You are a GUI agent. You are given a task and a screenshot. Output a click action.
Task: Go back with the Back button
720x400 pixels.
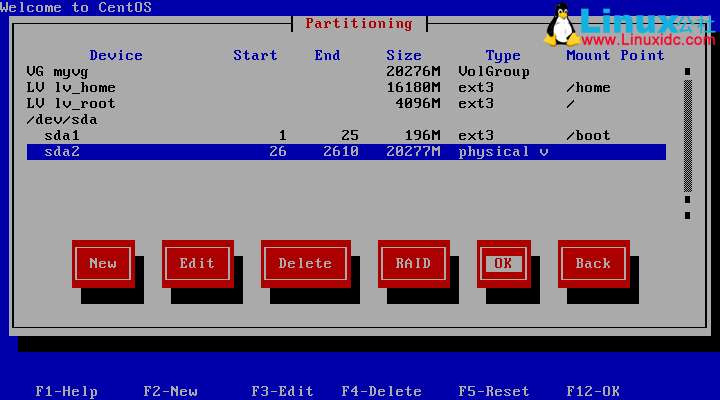(x=593, y=264)
